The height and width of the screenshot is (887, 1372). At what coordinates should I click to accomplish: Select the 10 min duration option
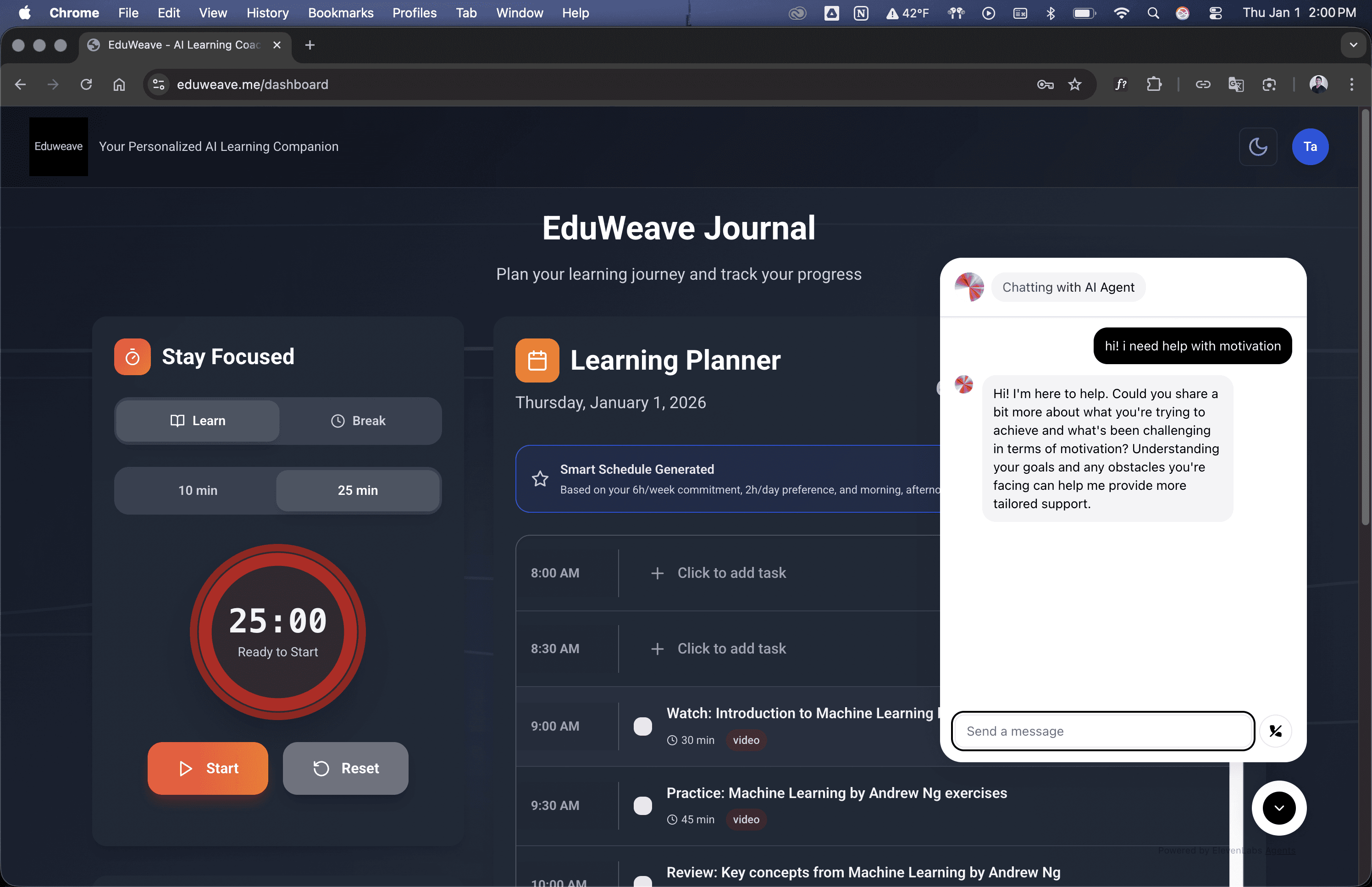point(198,490)
